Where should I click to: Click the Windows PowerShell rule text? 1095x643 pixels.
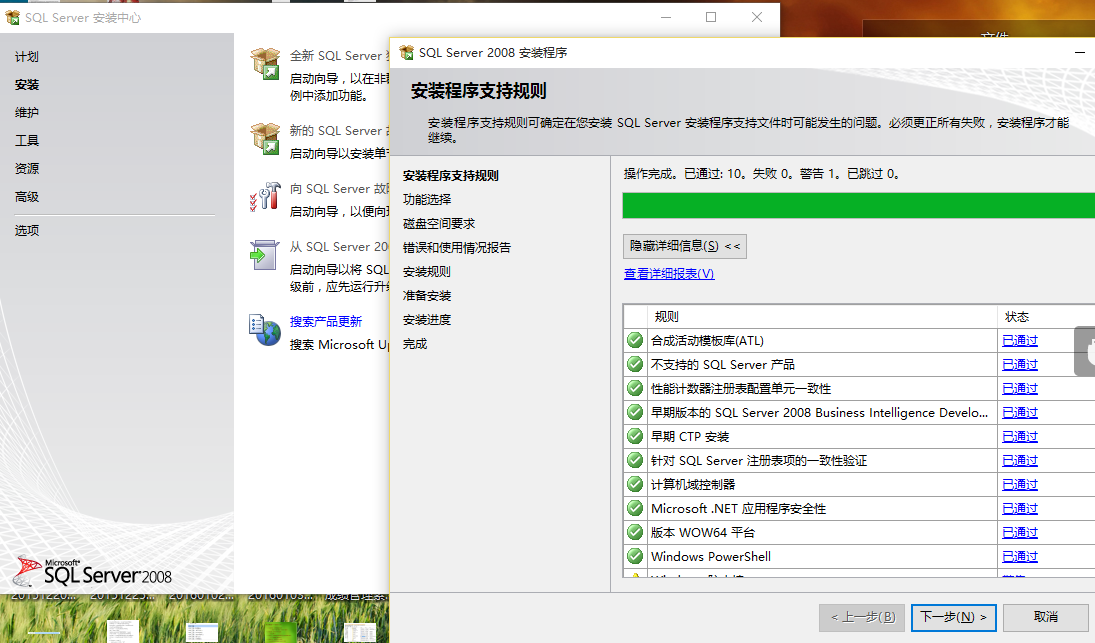click(x=711, y=556)
